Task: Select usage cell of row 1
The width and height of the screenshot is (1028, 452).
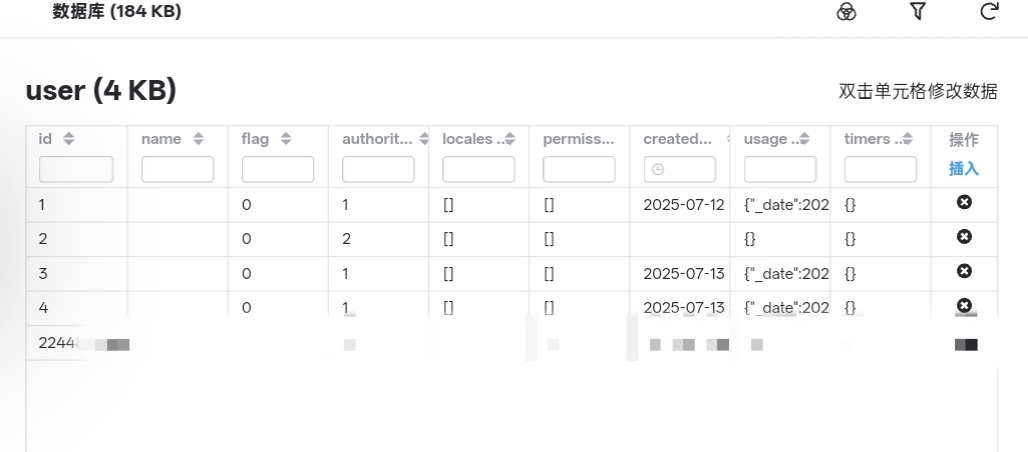Action: pyautogui.click(x=780, y=205)
